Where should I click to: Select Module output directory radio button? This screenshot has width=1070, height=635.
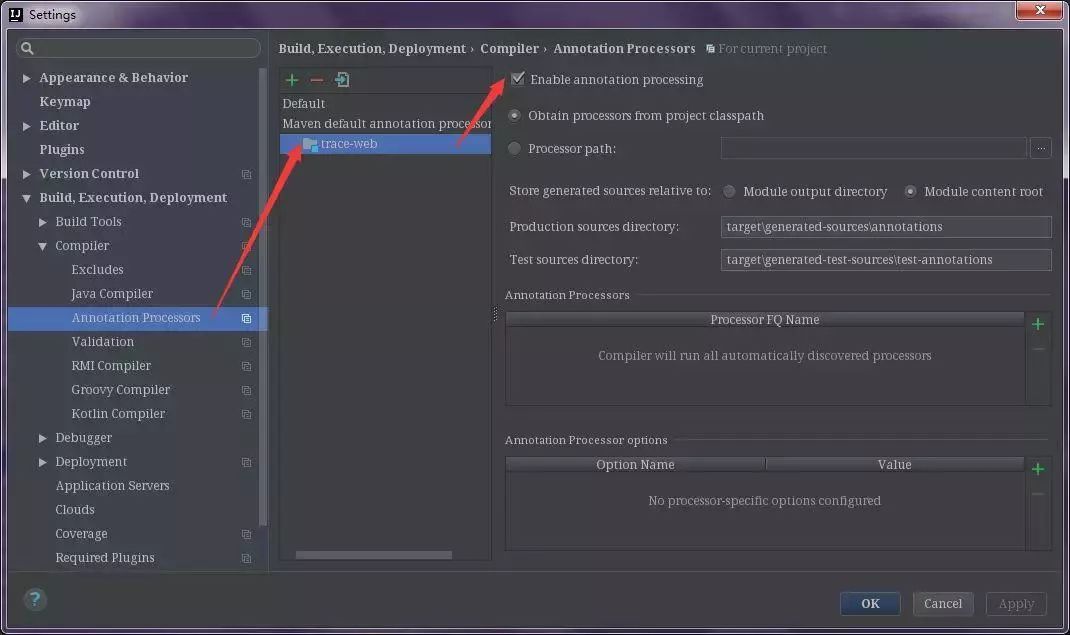[x=730, y=192]
